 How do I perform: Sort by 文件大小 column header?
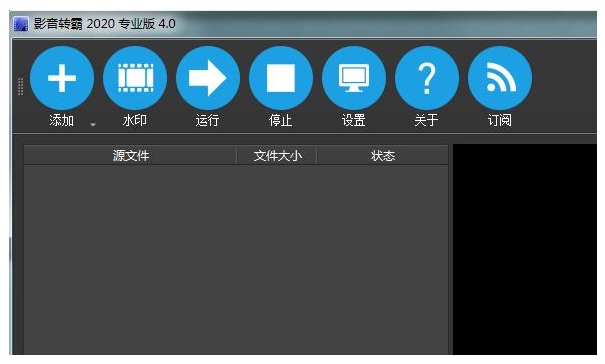277,156
